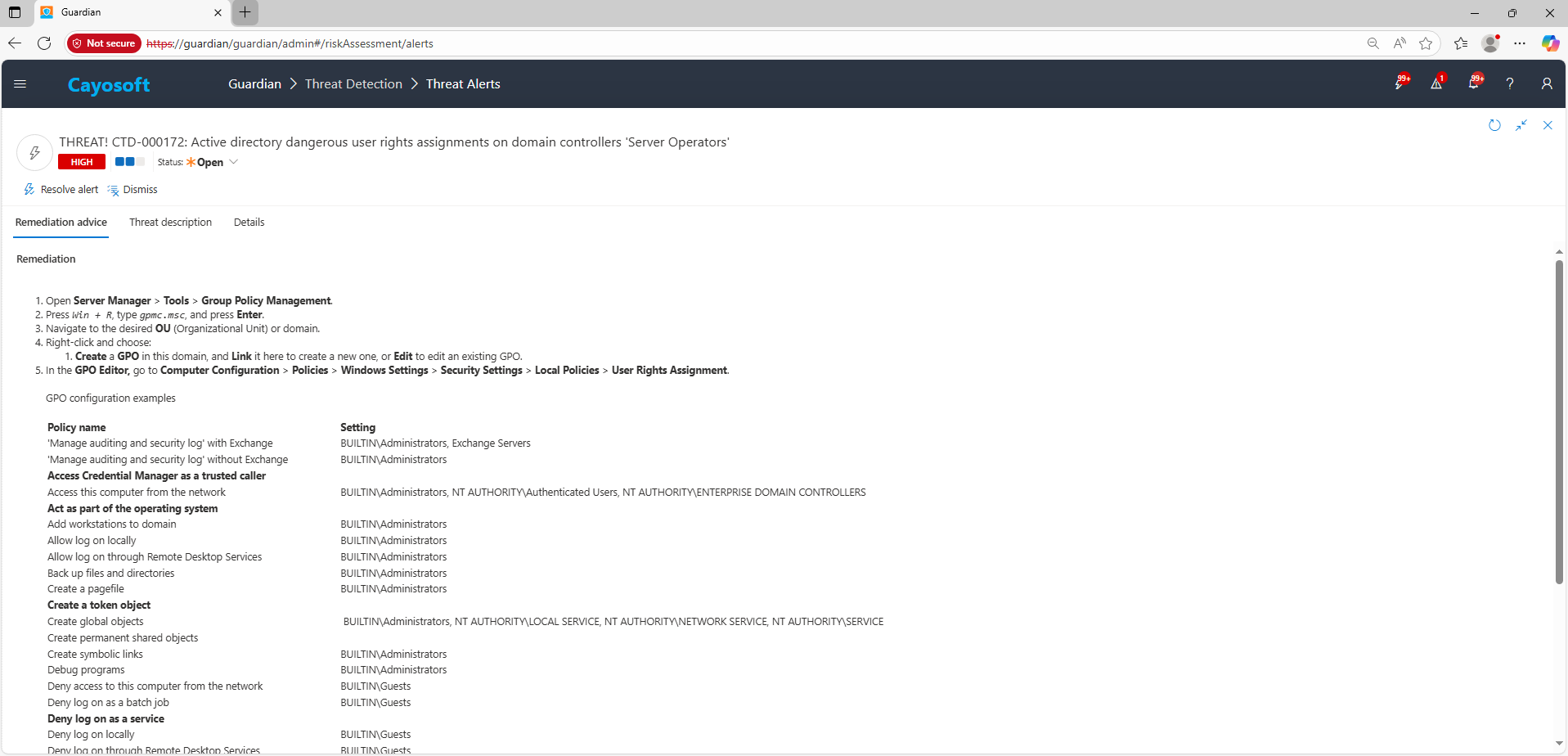The width and height of the screenshot is (1568, 756).
Task: Refresh the alert details panel
Action: (x=1494, y=125)
